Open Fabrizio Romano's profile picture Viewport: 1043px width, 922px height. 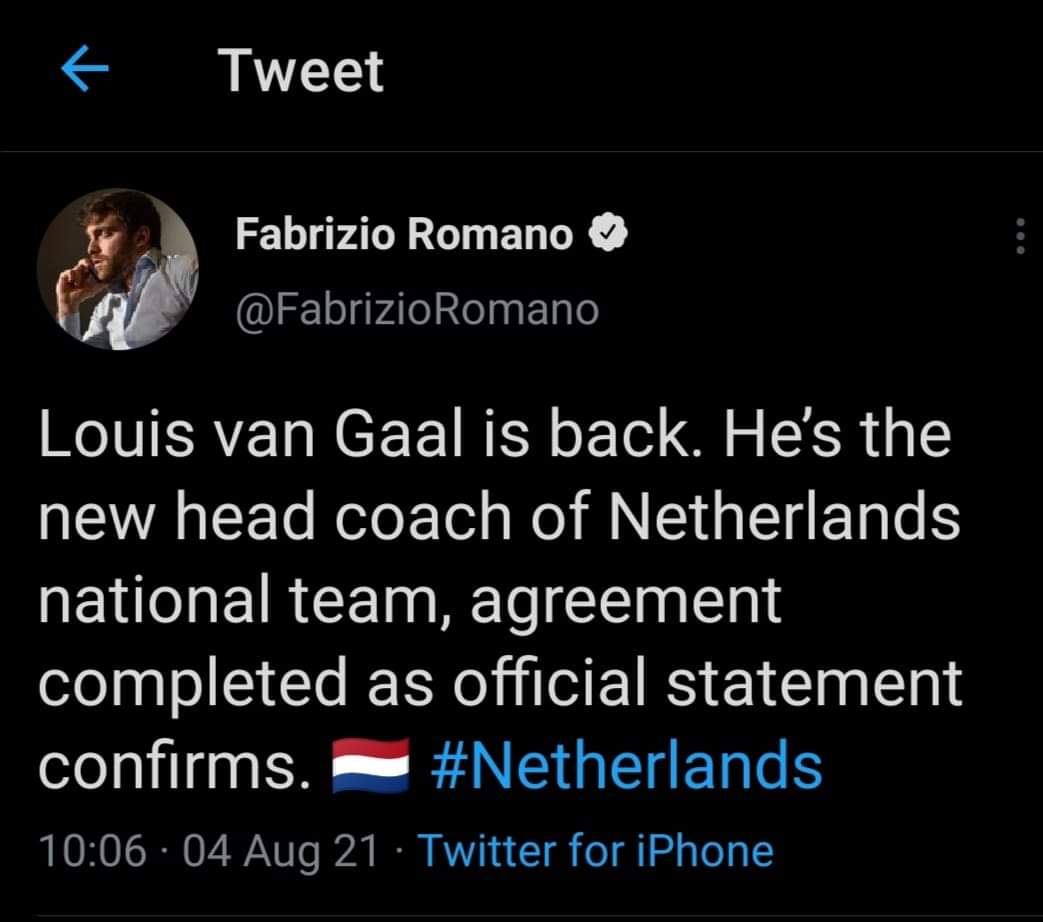(x=118, y=269)
